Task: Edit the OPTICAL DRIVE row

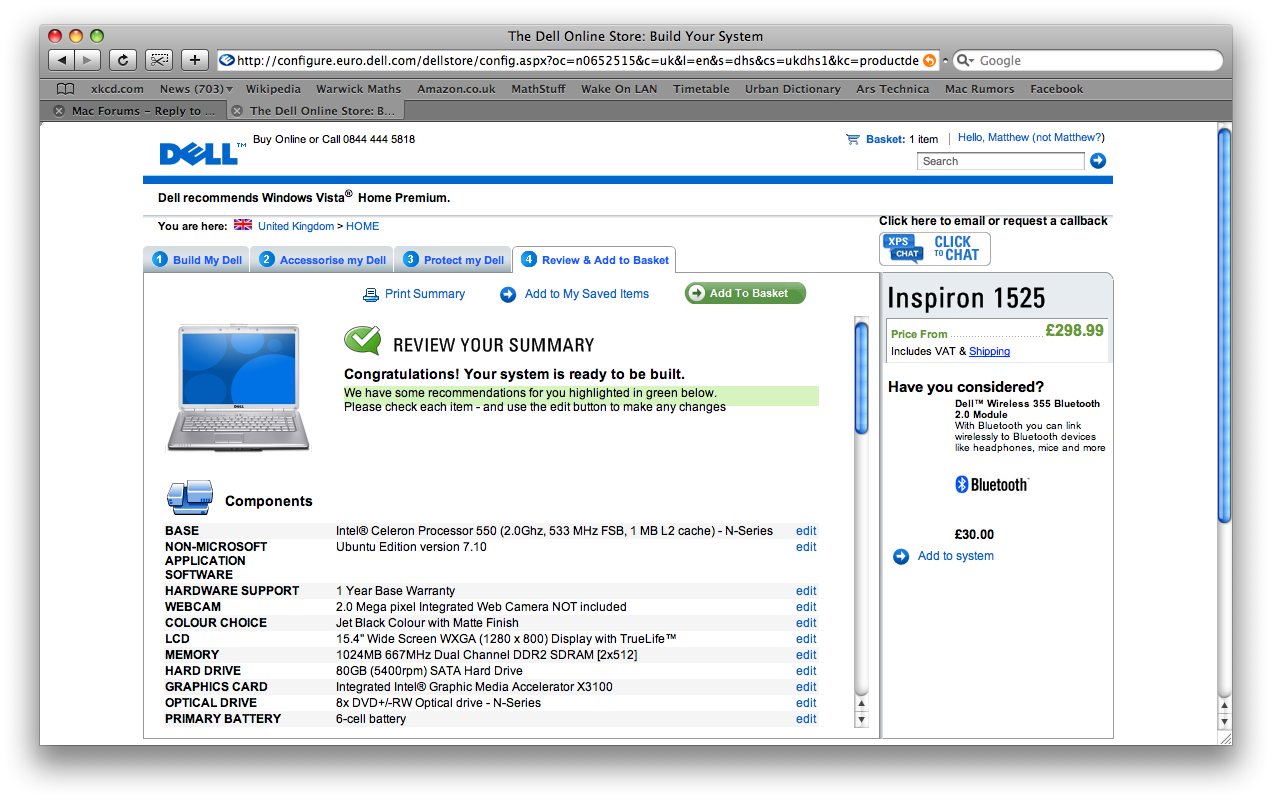Action: tap(806, 703)
